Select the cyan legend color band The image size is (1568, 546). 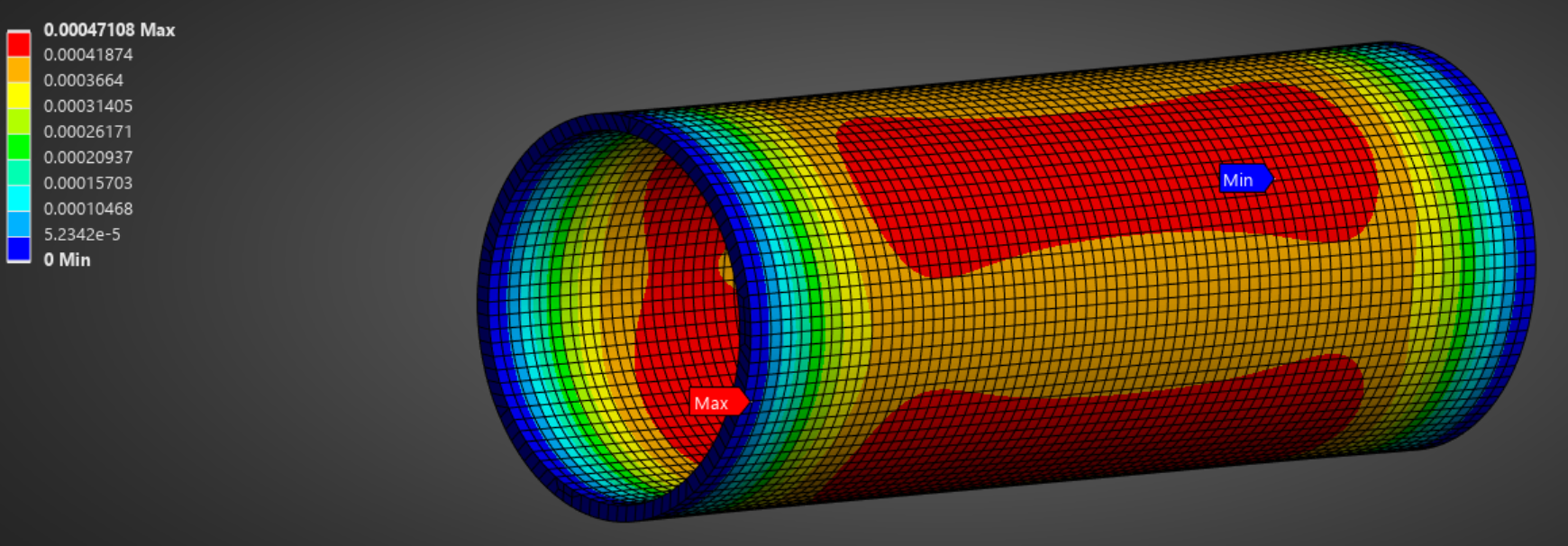click(x=19, y=197)
